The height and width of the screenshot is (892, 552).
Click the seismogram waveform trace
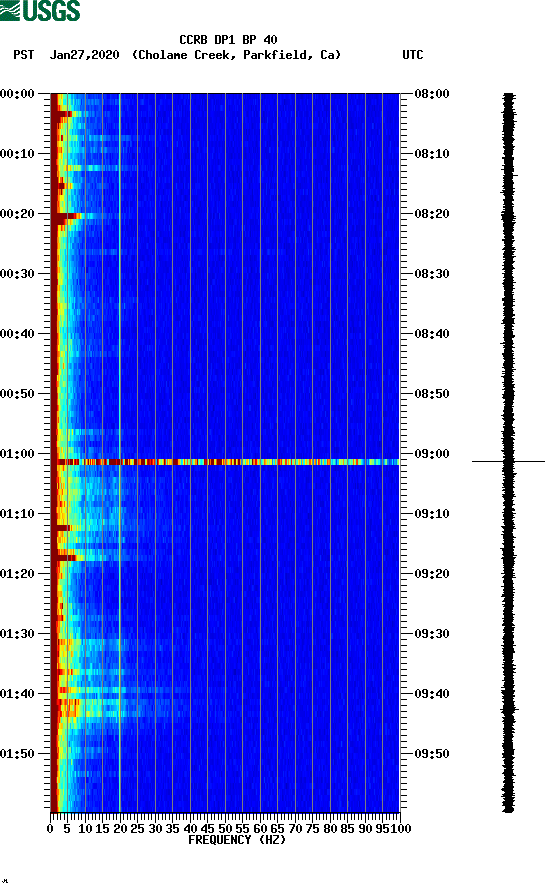click(508, 453)
